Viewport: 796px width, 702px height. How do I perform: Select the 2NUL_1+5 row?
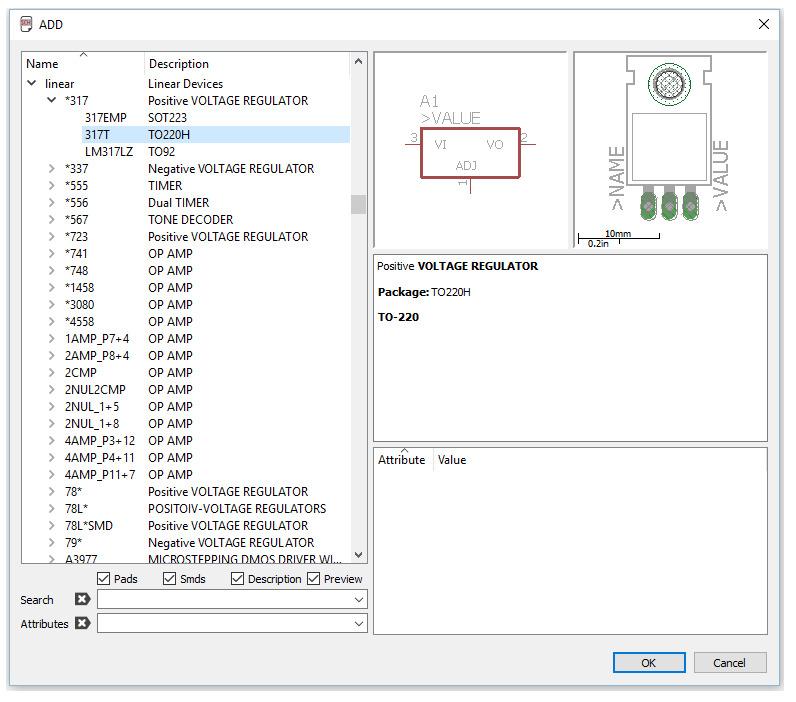(206, 406)
